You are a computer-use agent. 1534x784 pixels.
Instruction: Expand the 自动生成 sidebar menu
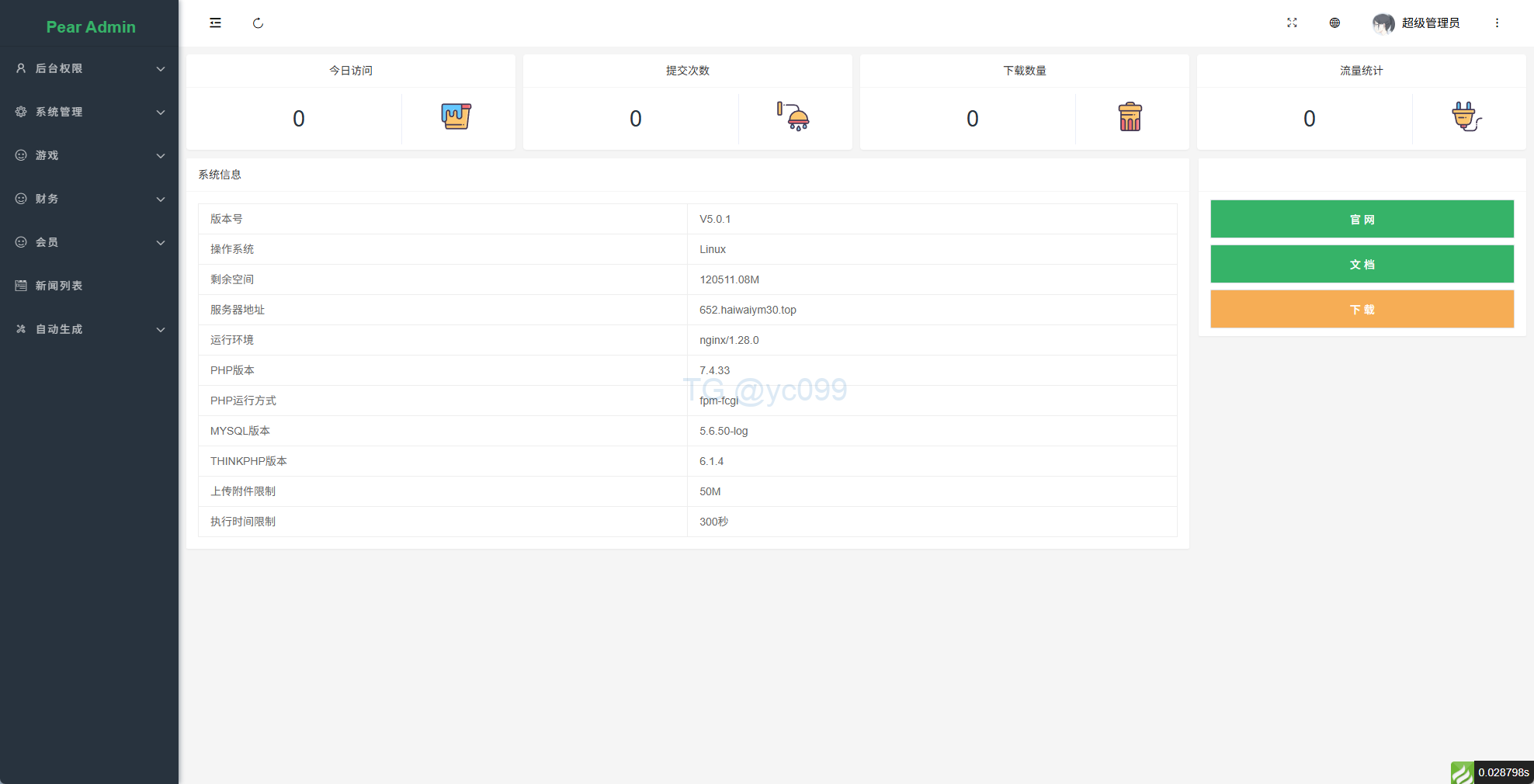[x=89, y=329]
